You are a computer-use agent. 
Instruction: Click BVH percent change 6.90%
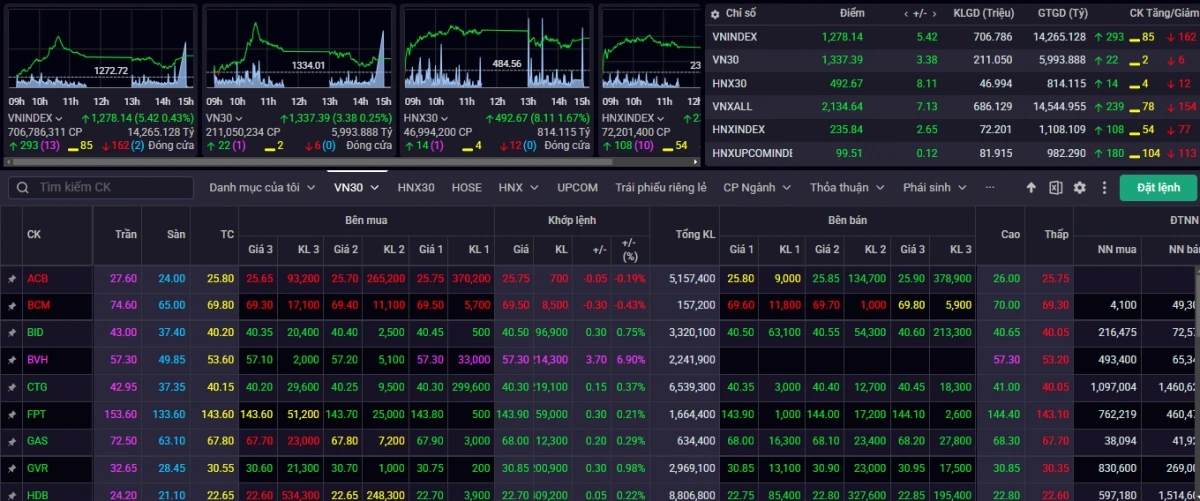pos(632,359)
